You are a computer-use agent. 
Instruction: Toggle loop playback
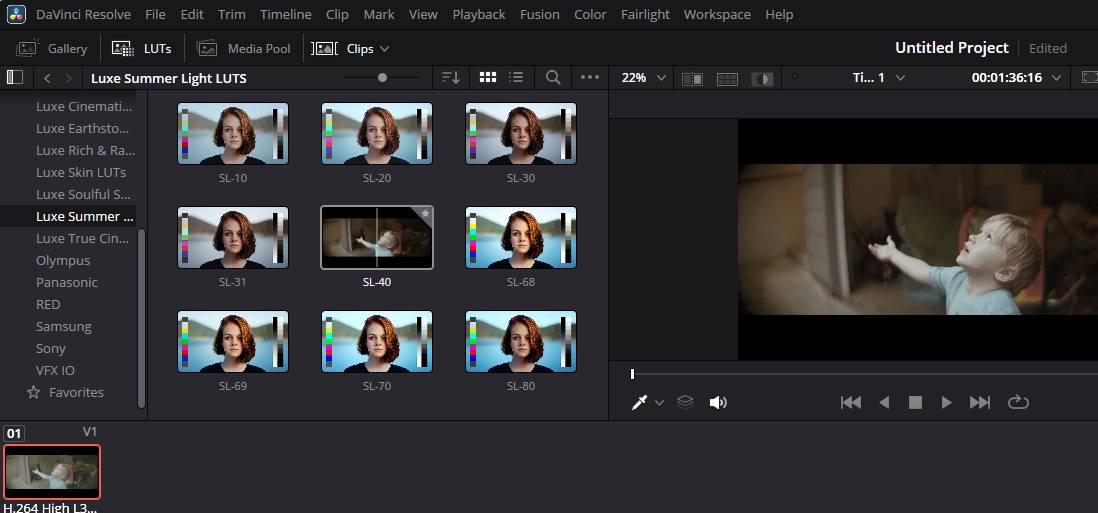point(1018,402)
